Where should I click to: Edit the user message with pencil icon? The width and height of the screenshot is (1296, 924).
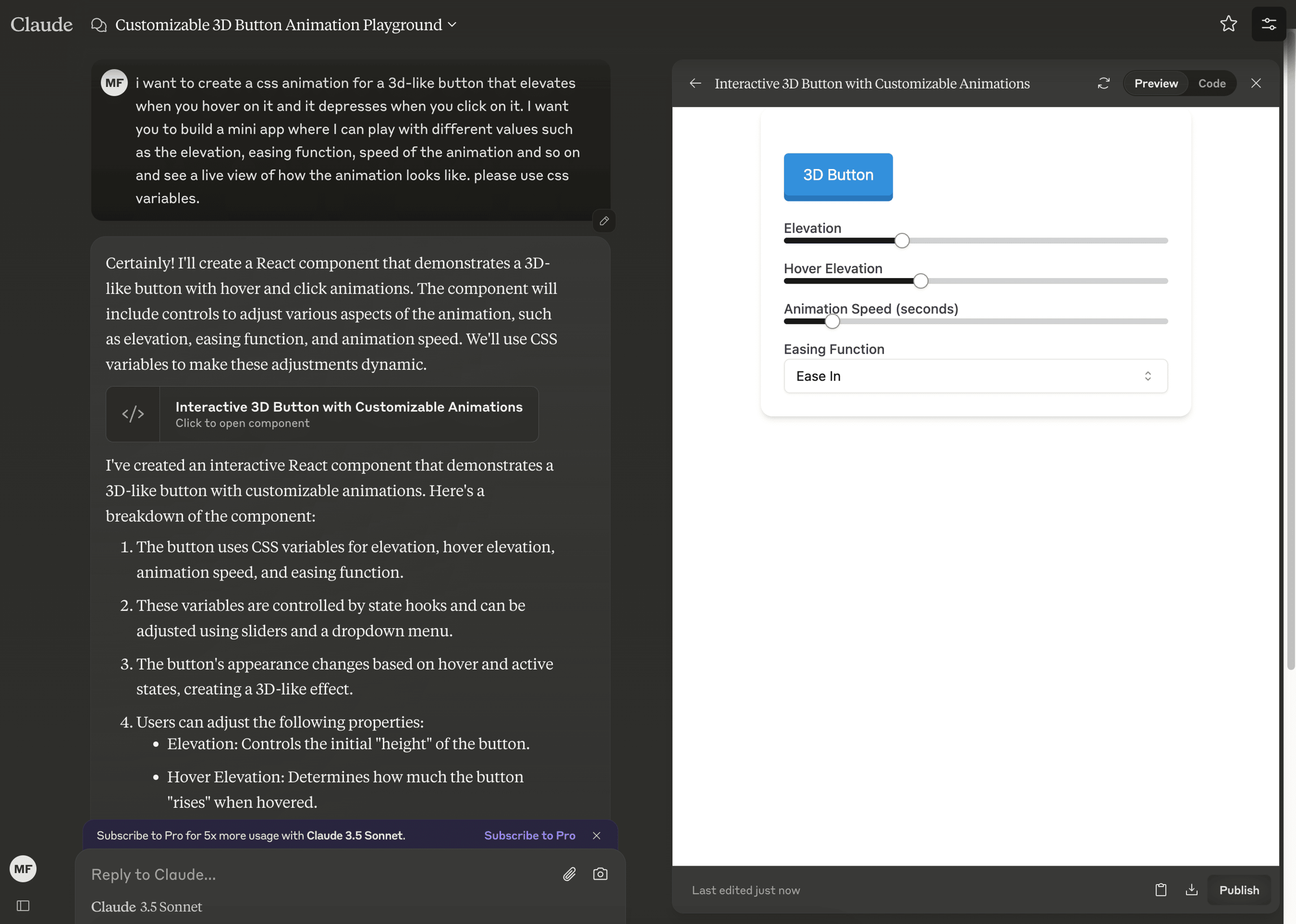tap(604, 221)
